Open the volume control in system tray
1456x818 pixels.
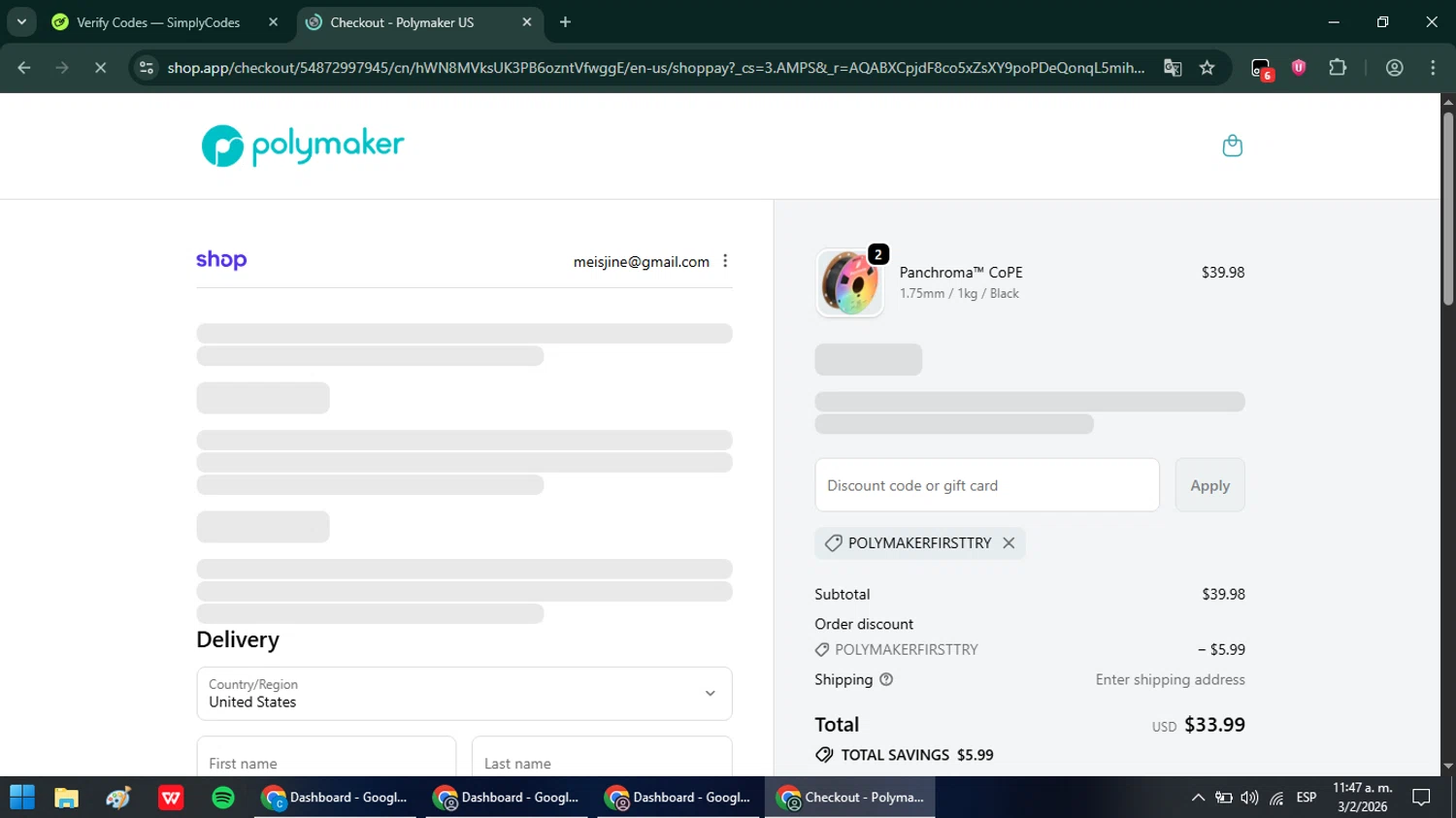[1250, 798]
